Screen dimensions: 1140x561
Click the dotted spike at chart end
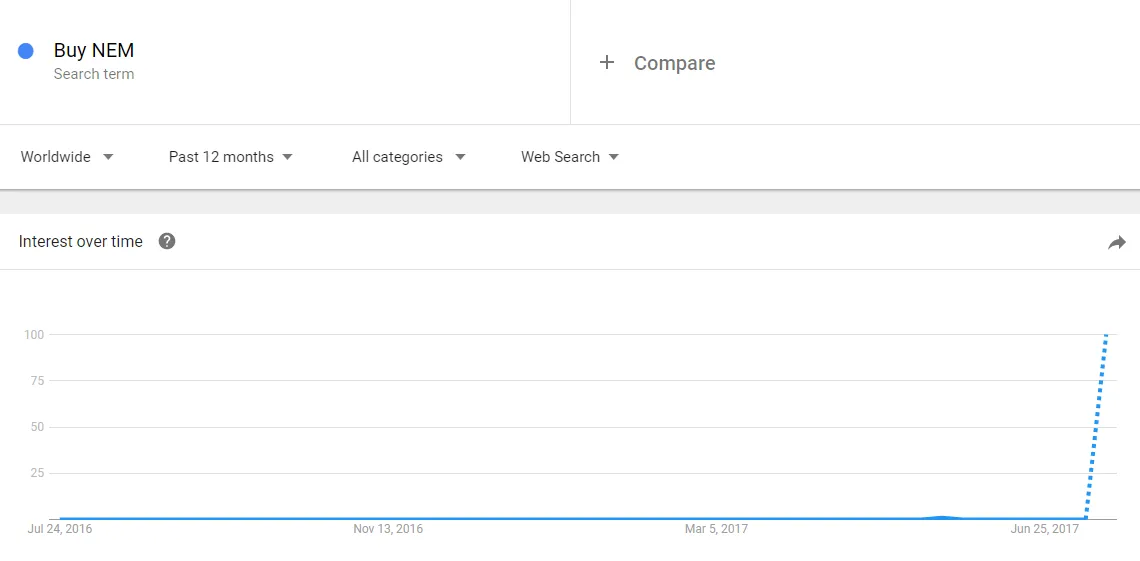[x=1096, y=427]
